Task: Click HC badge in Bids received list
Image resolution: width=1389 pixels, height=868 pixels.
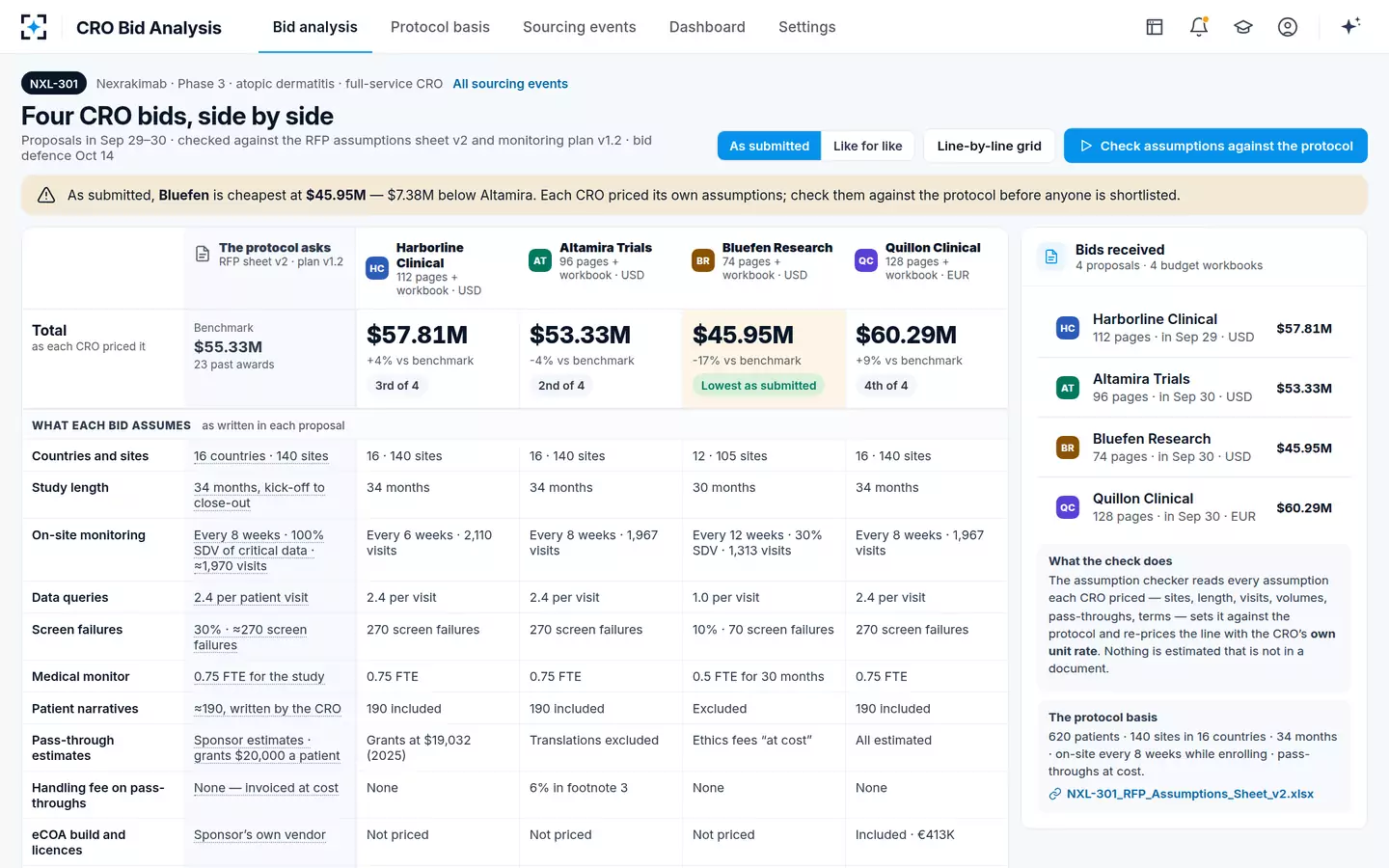Action: tap(1068, 329)
